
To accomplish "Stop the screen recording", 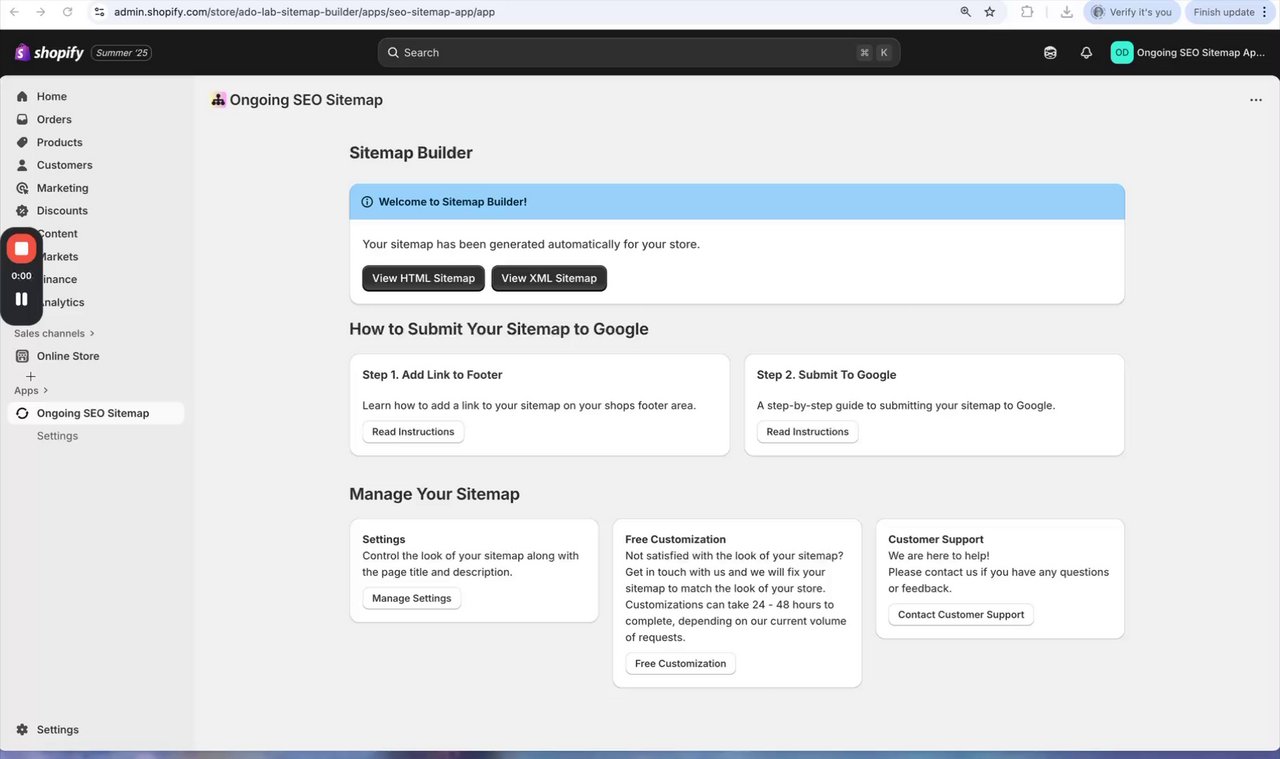I will [21, 248].
